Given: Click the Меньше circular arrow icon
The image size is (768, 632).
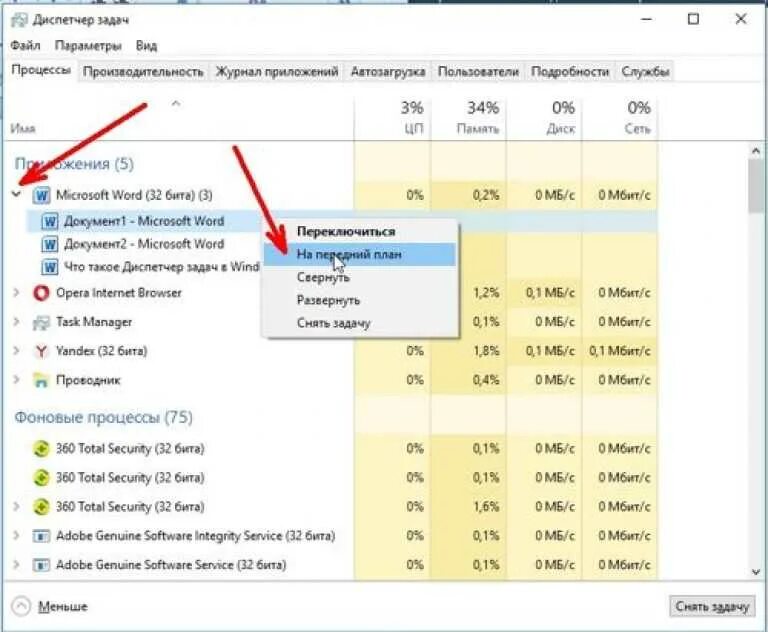Looking at the screenshot, I should click(x=21, y=607).
